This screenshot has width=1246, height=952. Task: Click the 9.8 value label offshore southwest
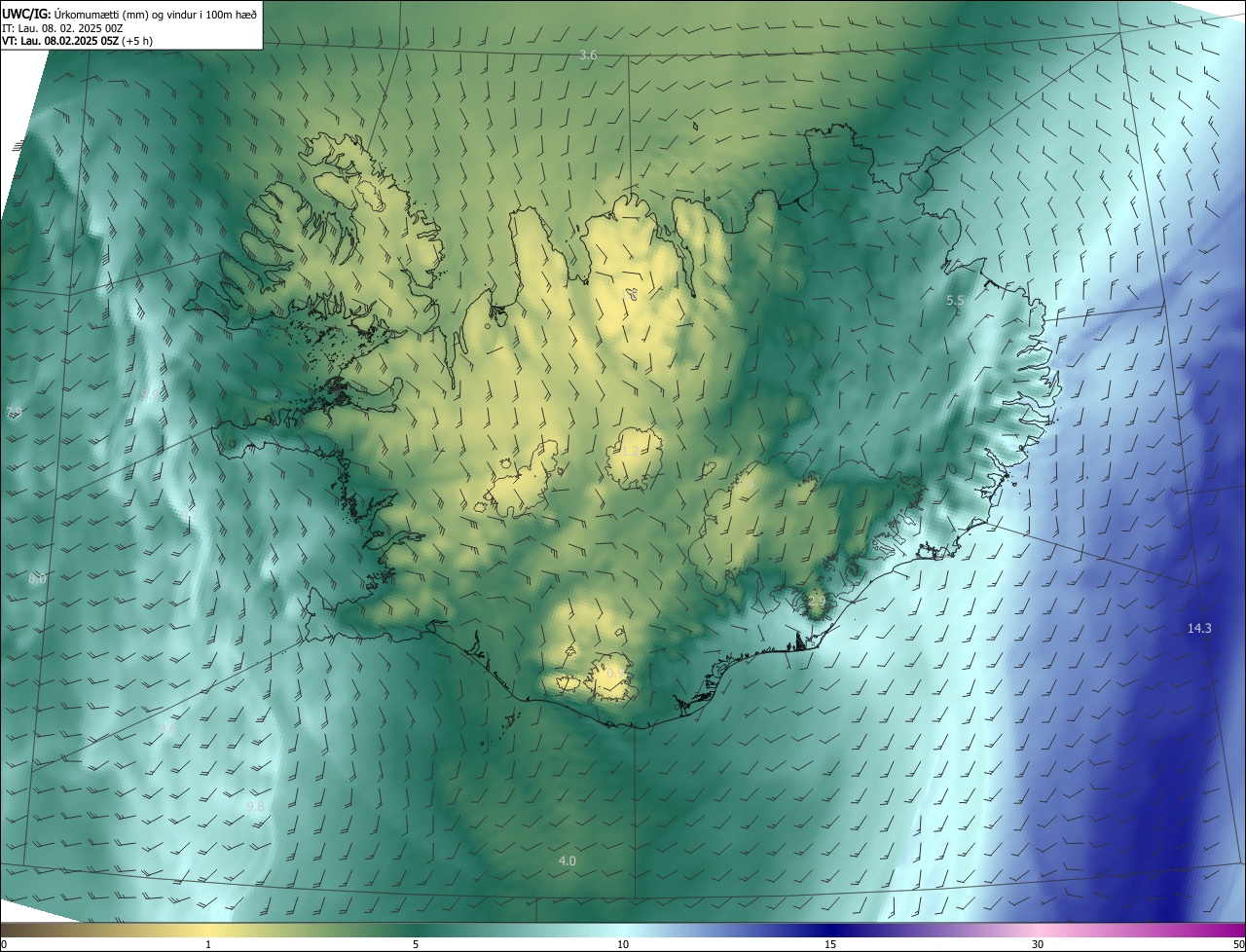255,807
